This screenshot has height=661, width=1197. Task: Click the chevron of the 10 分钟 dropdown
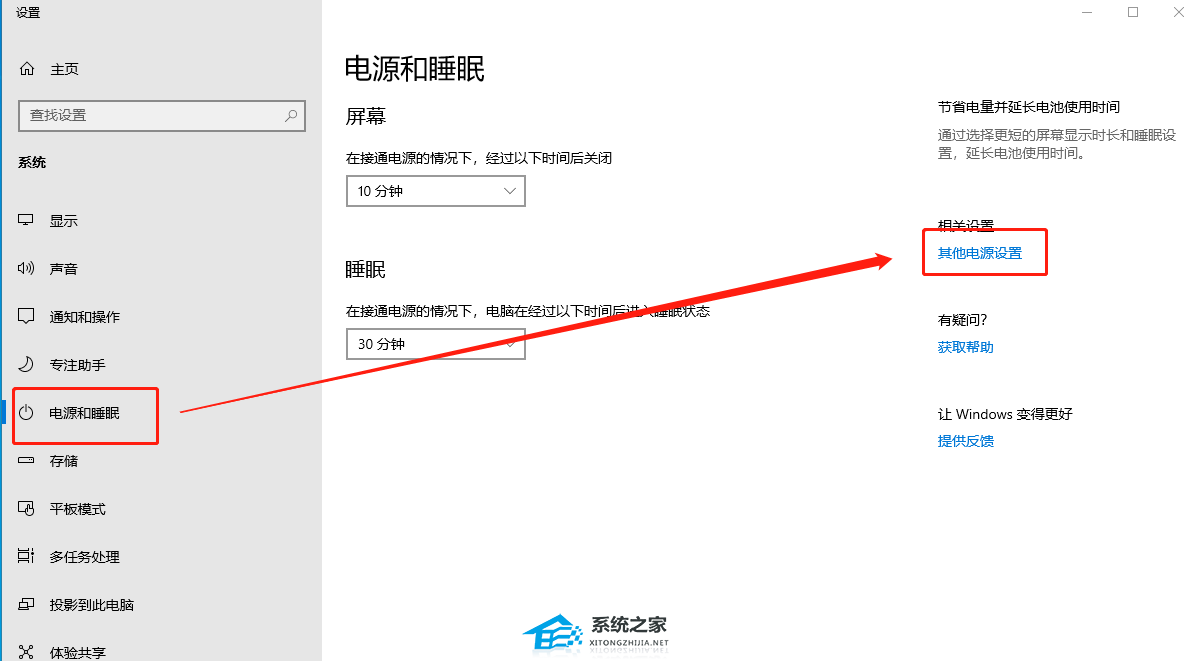tap(509, 191)
